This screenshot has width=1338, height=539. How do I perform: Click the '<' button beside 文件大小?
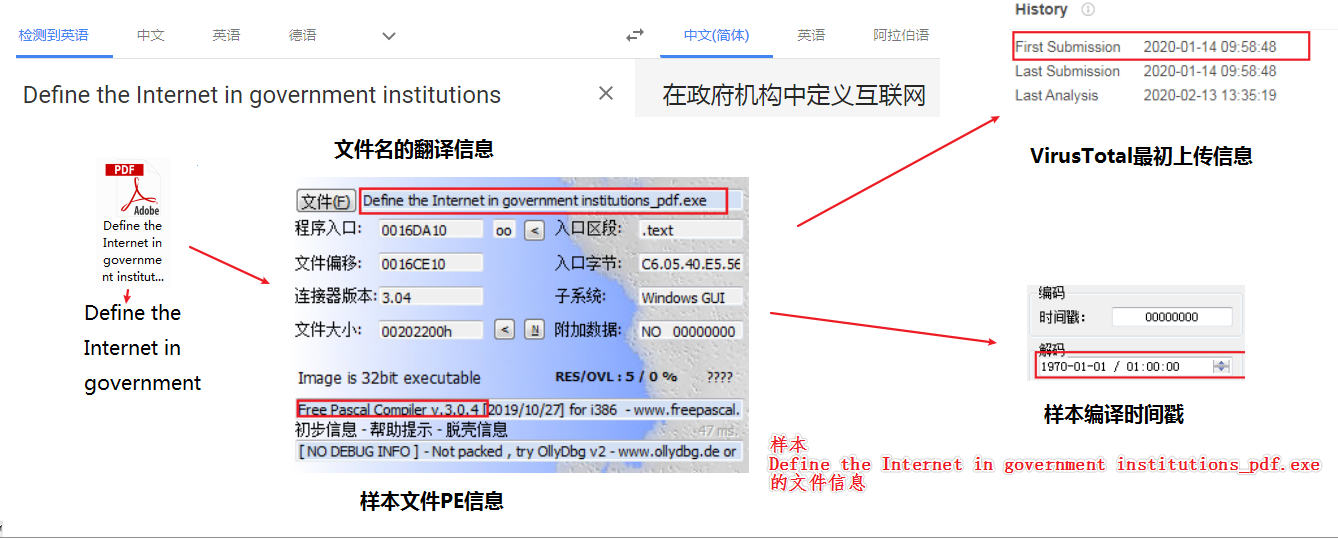[x=505, y=330]
